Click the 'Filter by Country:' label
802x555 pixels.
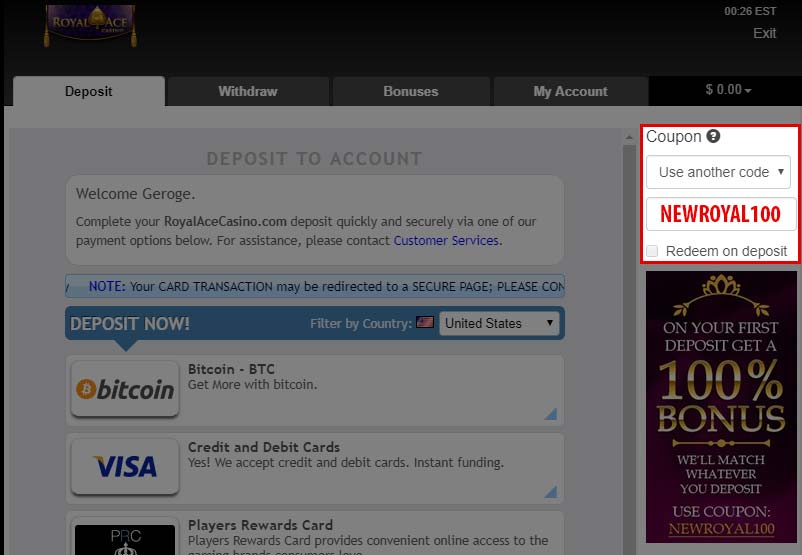click(361, 323)
